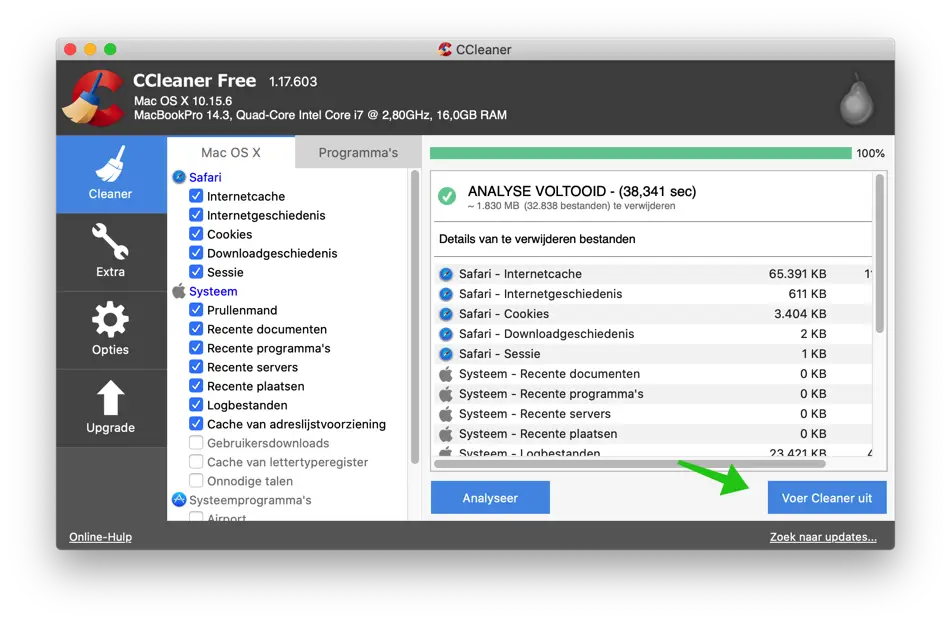Click Safari icon in the Sessie result row
The width and height of the screenshot is (951, 624).
coord(446,354)
